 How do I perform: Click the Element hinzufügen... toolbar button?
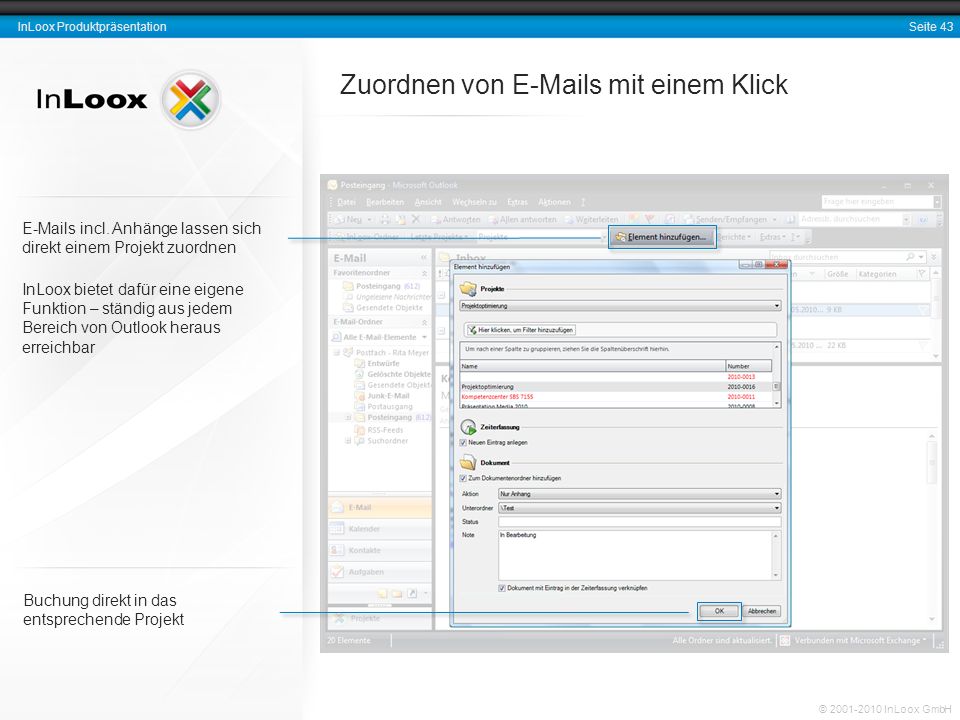coord(662,237)
